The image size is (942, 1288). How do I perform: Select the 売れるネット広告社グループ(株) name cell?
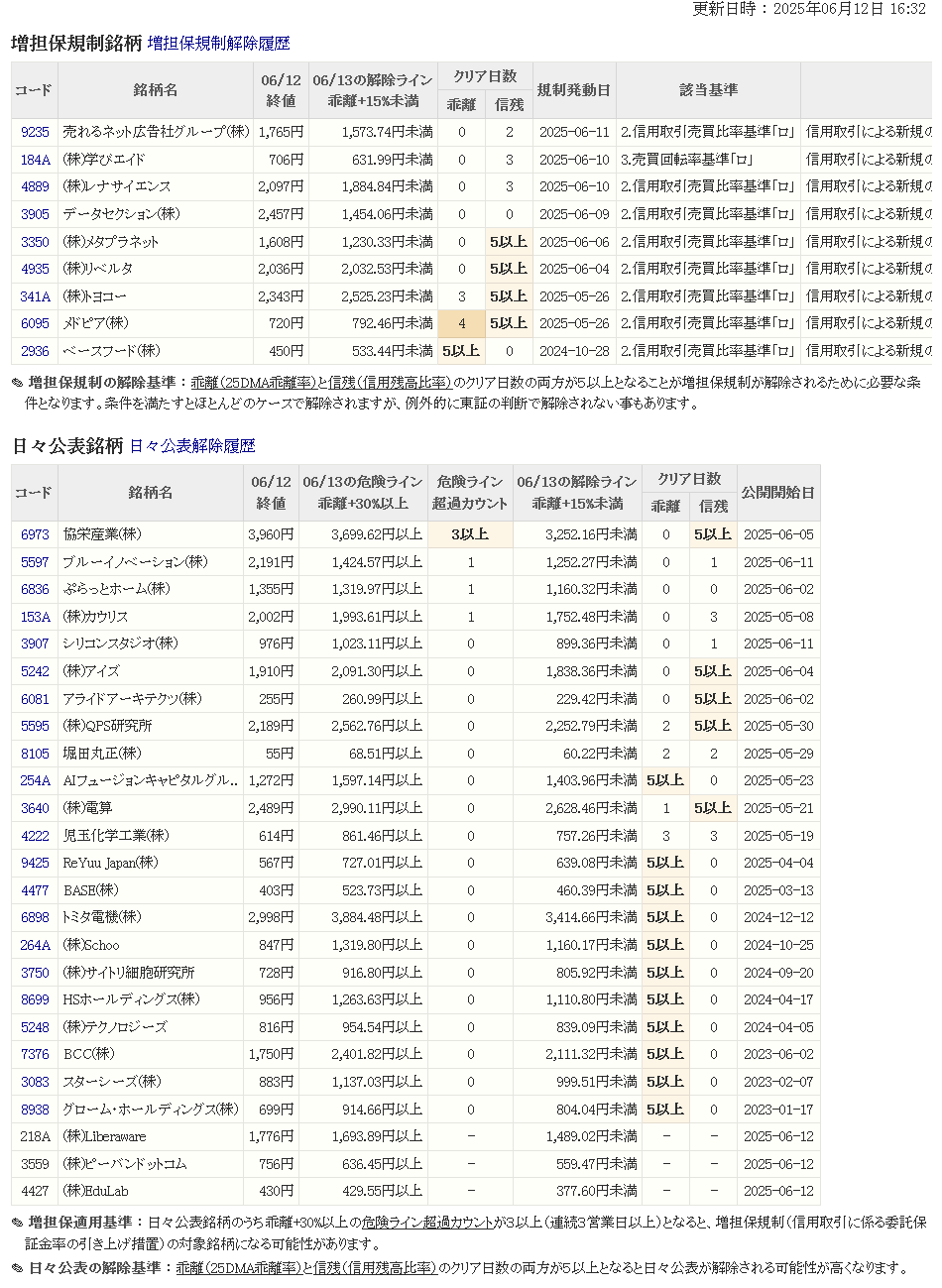(156, 132)
